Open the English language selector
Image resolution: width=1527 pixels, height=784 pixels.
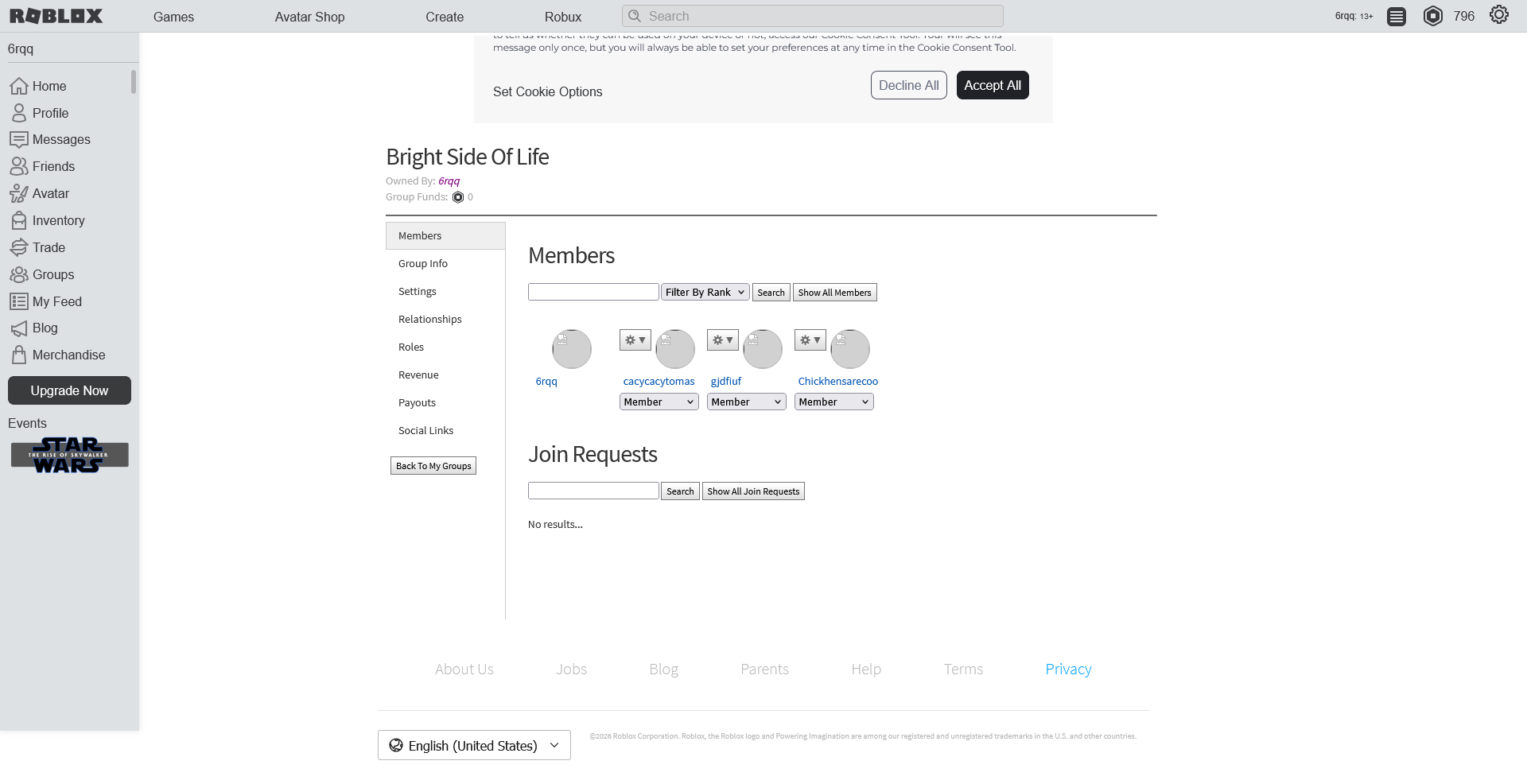tap(474, 745)
